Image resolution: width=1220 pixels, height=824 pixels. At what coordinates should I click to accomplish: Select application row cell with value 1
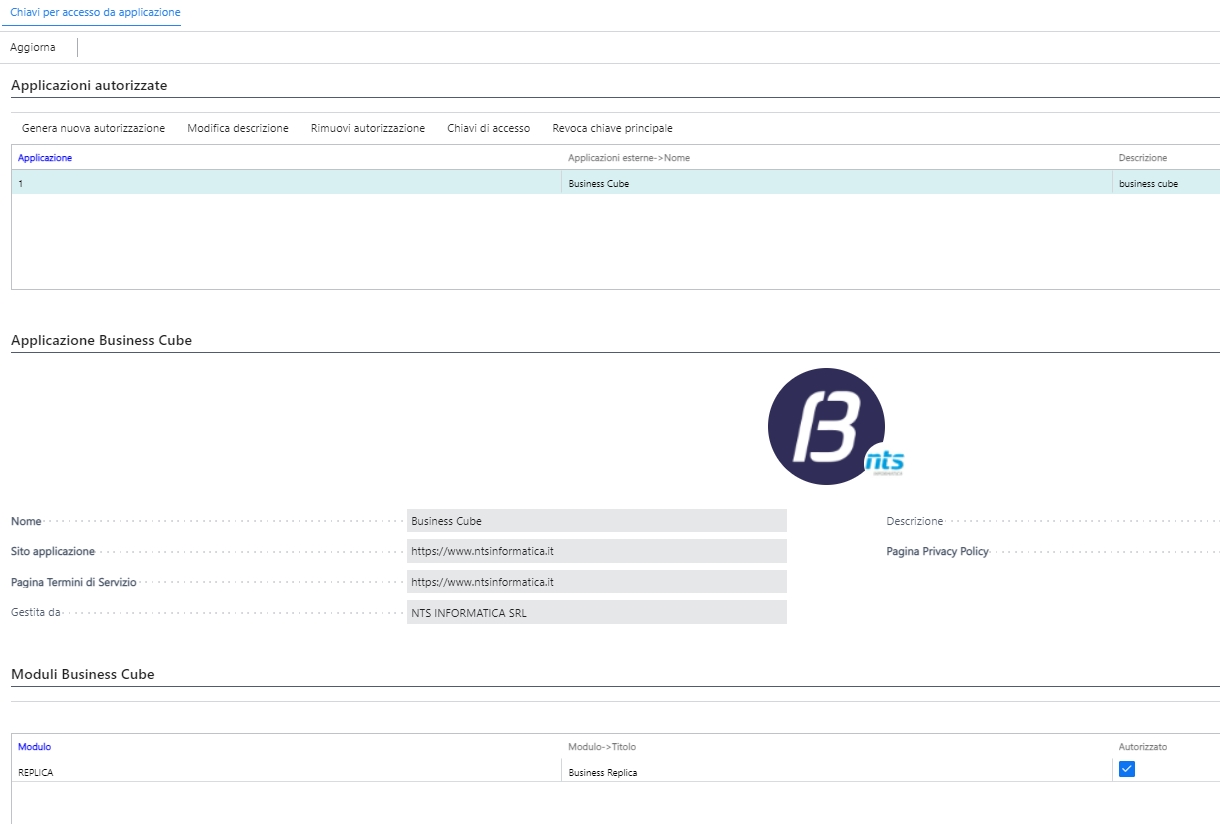point(286,183)
